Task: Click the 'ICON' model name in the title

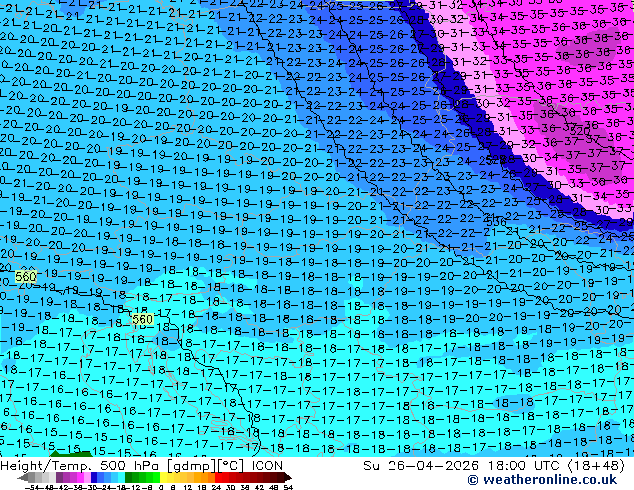Action: coord(267,466)
